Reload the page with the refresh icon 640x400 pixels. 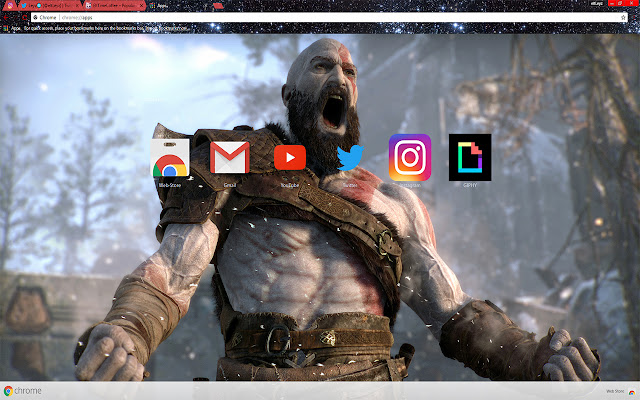pos(24,18)
